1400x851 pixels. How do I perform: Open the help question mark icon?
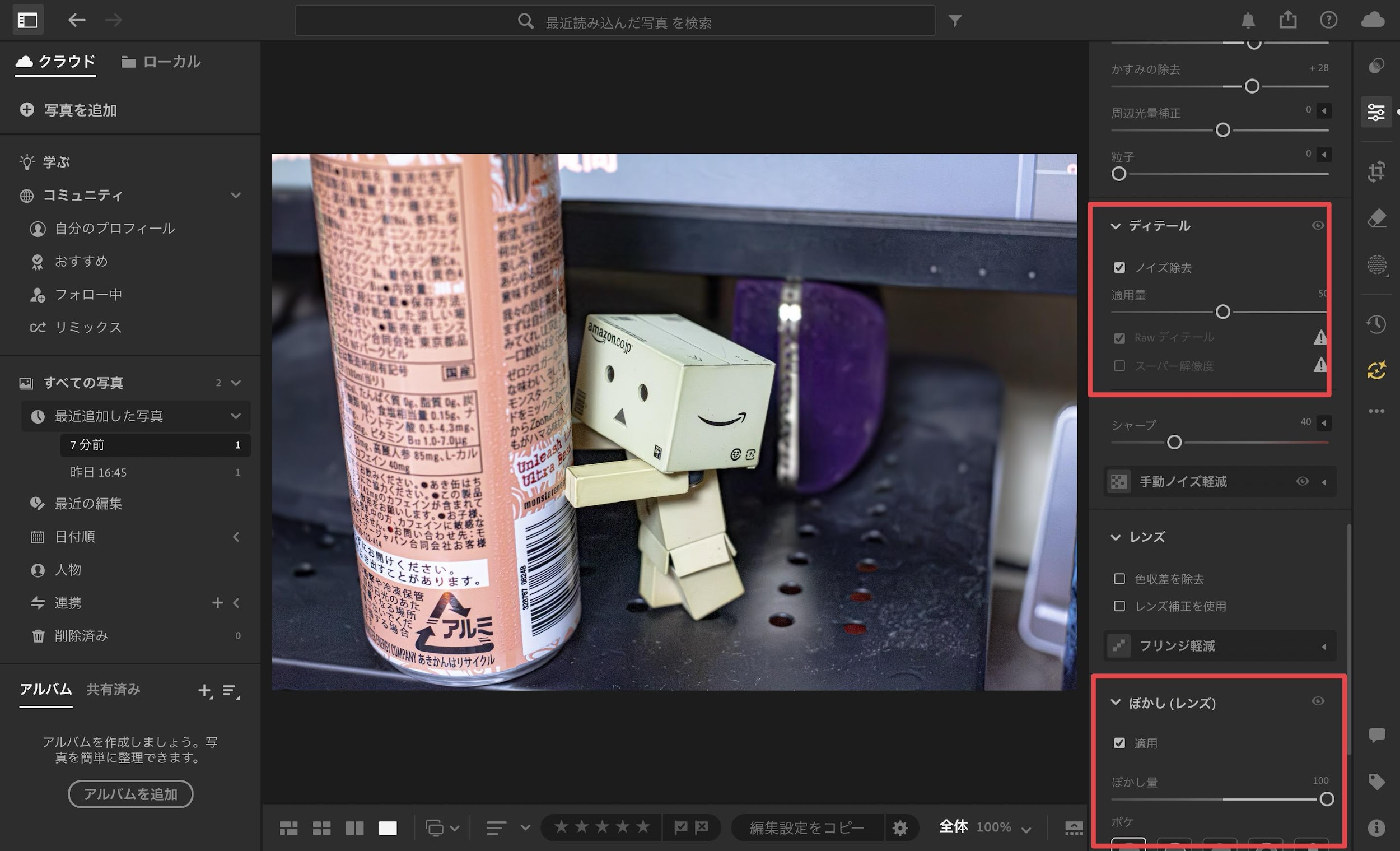click(x=1328, y=21)
